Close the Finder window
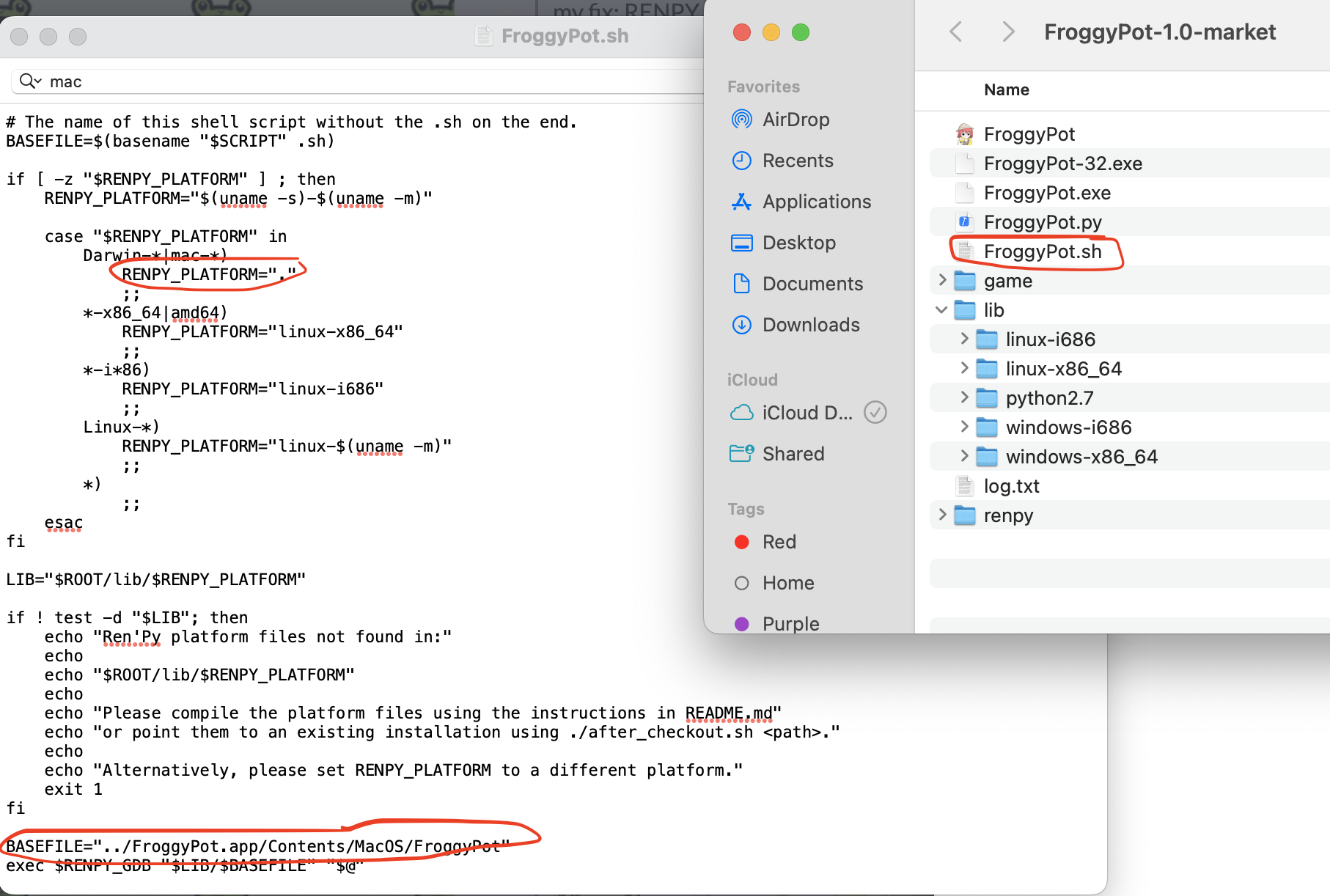Viewport: 1330px width, 896px height. 742,32
